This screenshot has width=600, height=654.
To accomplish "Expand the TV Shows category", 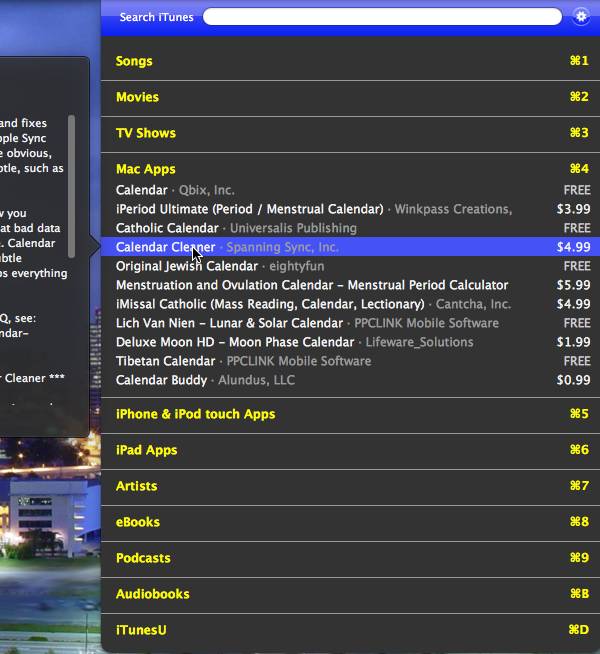I will tap(350, 133).
